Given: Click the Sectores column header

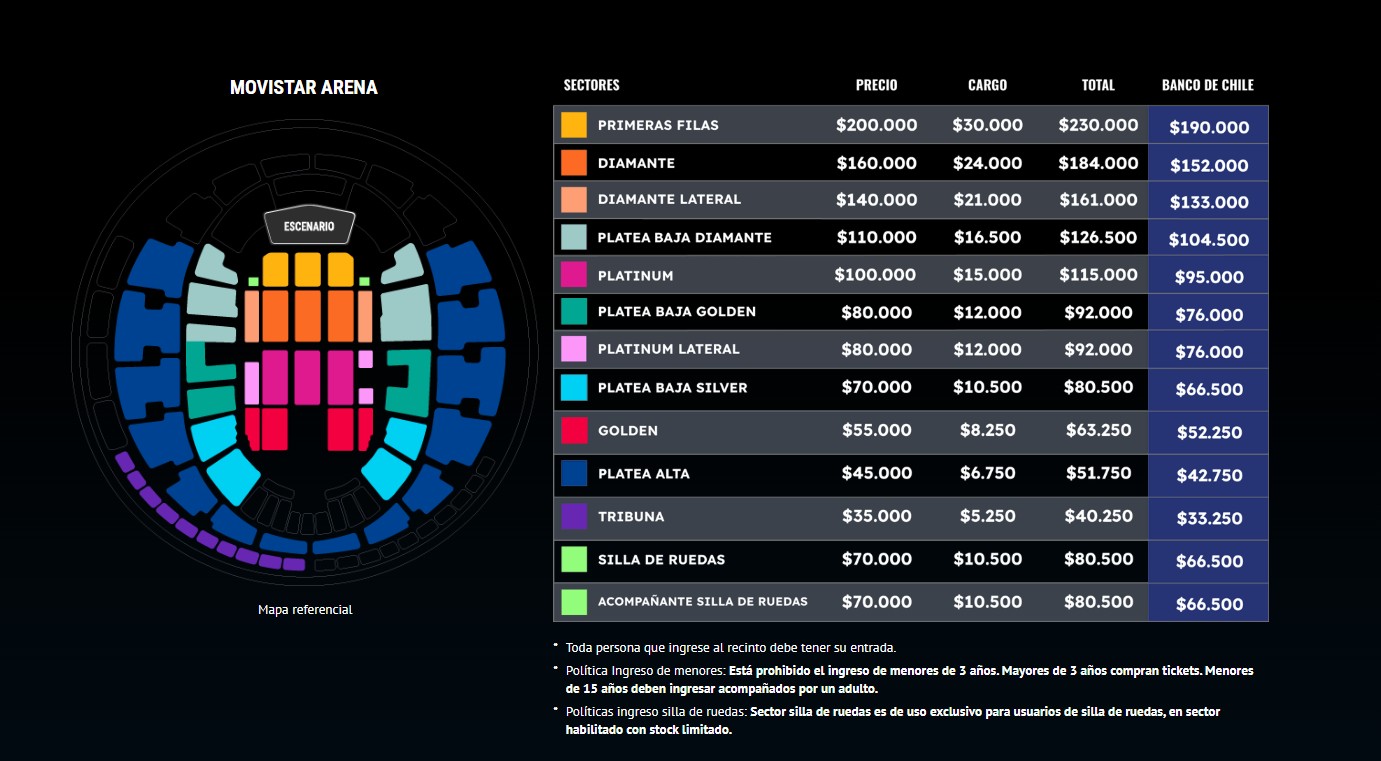Looking at the screenshot, I should [x=591, y=85].
